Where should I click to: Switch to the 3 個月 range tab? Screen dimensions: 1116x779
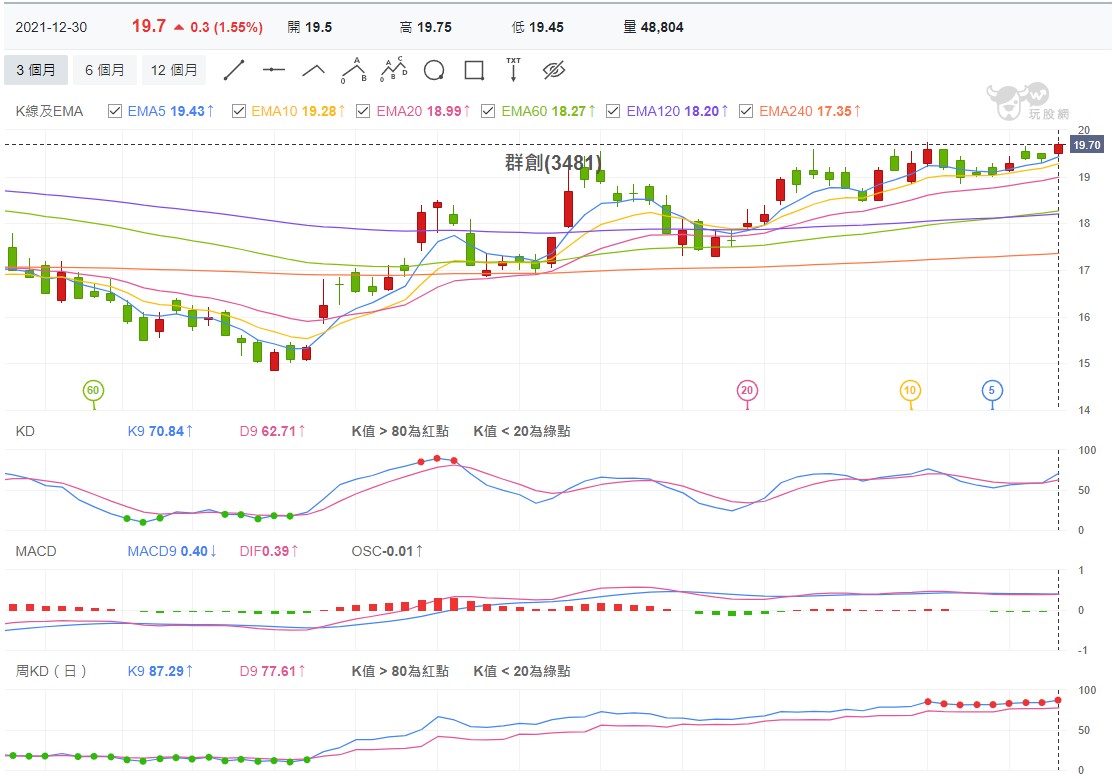click(36, 70)
